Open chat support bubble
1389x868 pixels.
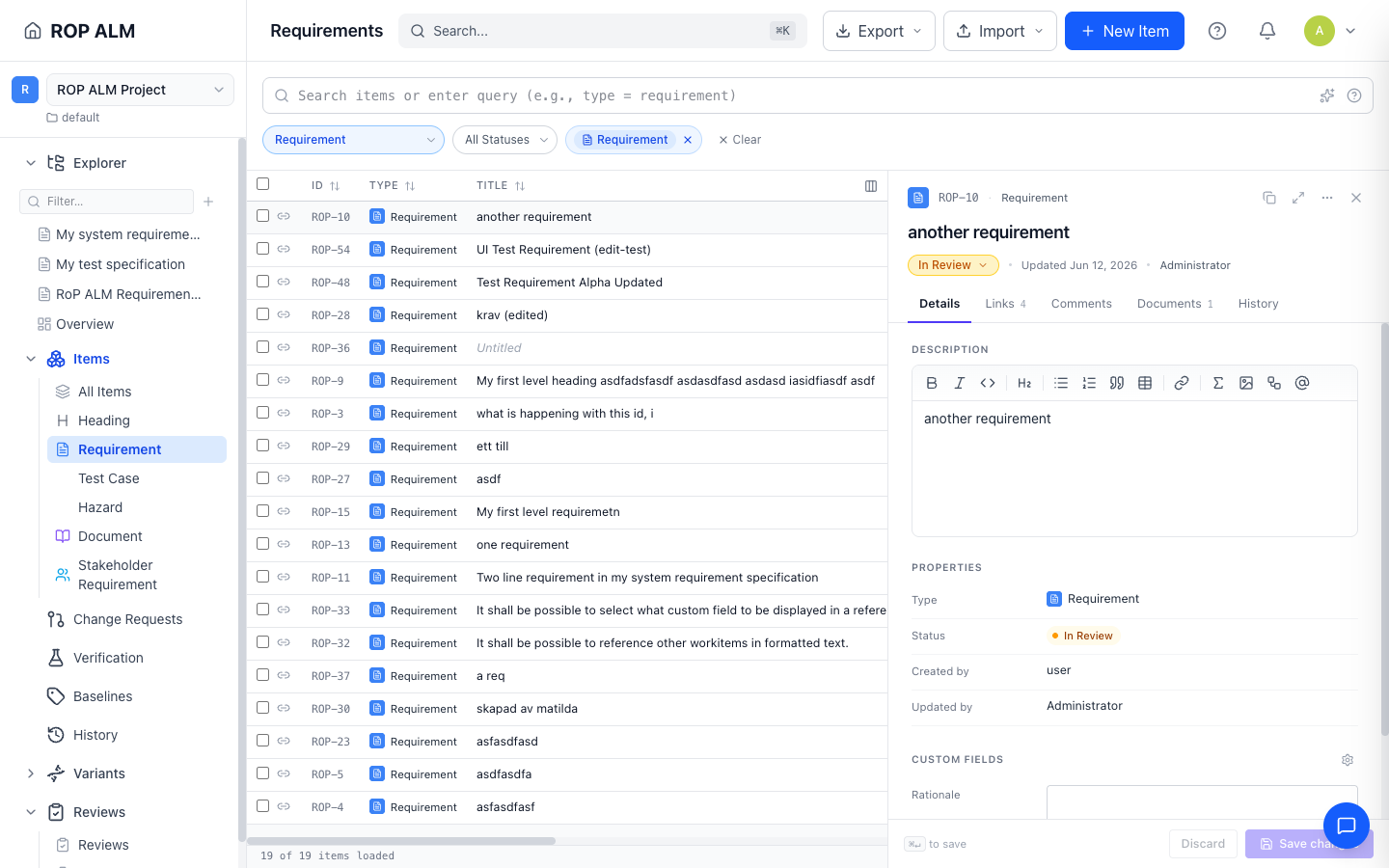[x=1347, y=826]
